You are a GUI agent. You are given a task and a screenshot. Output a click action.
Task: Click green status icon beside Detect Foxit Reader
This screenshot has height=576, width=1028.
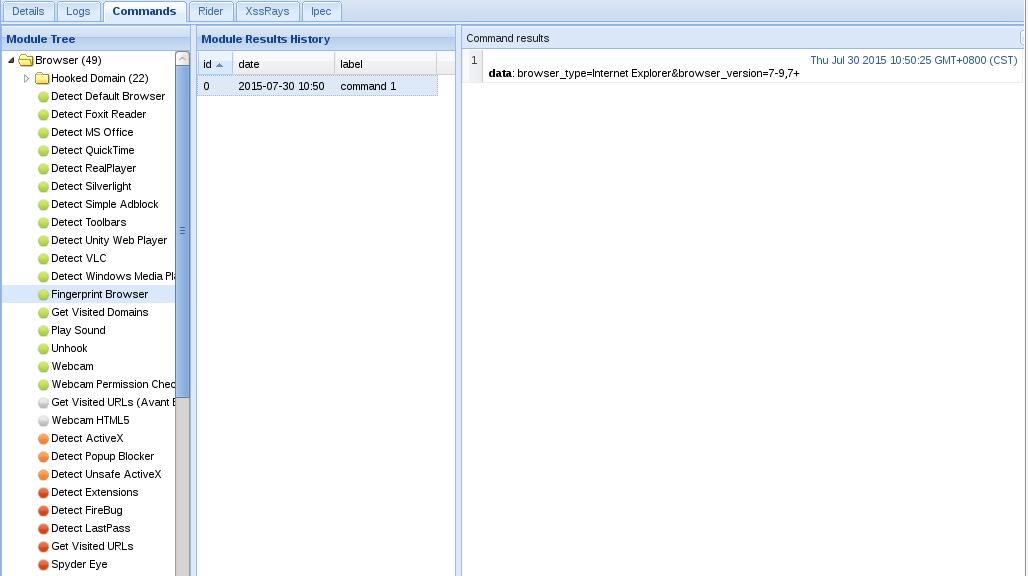click(x=43, y=115)
